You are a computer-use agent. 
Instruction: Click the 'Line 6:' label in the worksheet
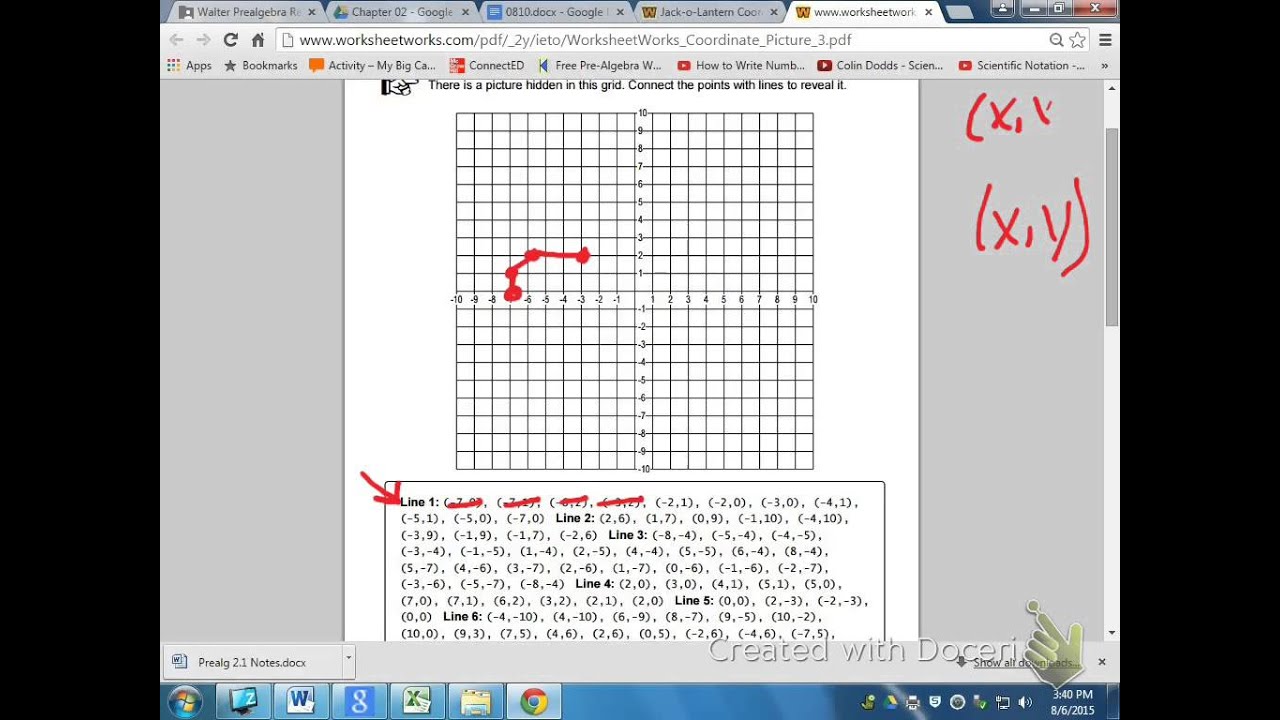(x=462, y=617)
